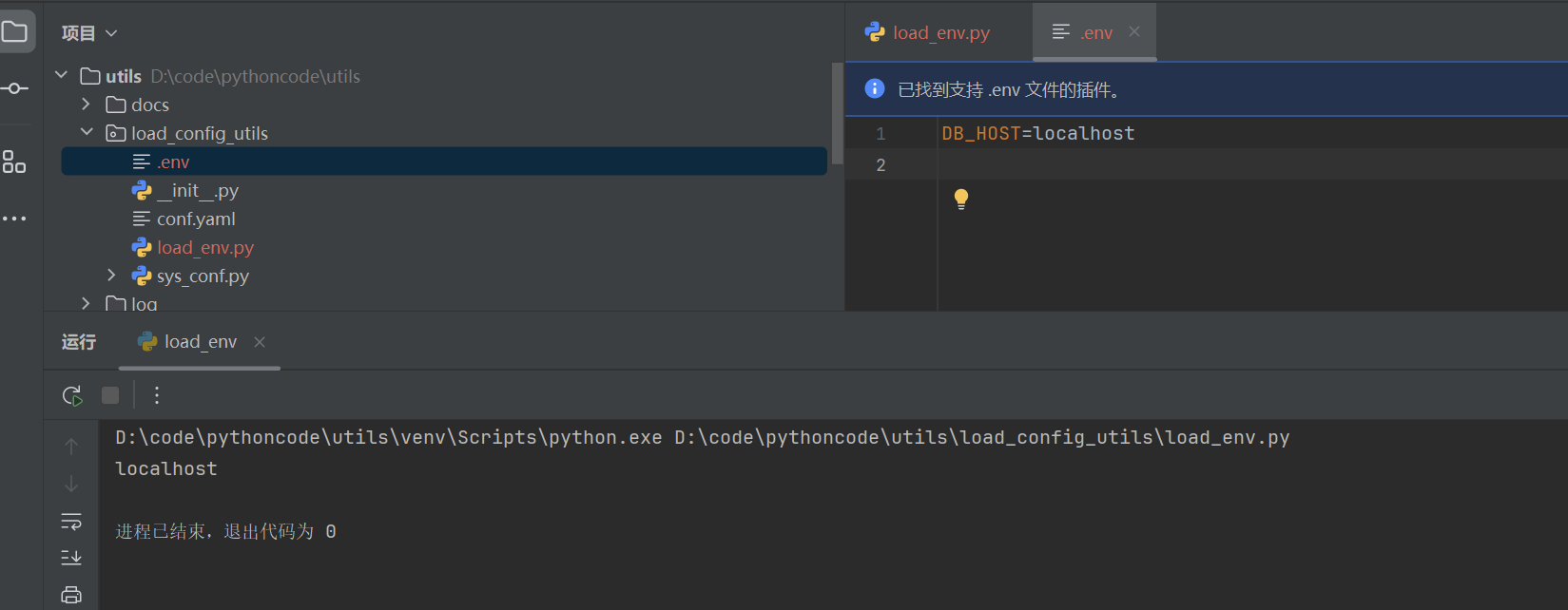Open the Structure tool window icon
Image resolution: width=1568 pixels, height=610 pixels.
click(x=14, y=162)
